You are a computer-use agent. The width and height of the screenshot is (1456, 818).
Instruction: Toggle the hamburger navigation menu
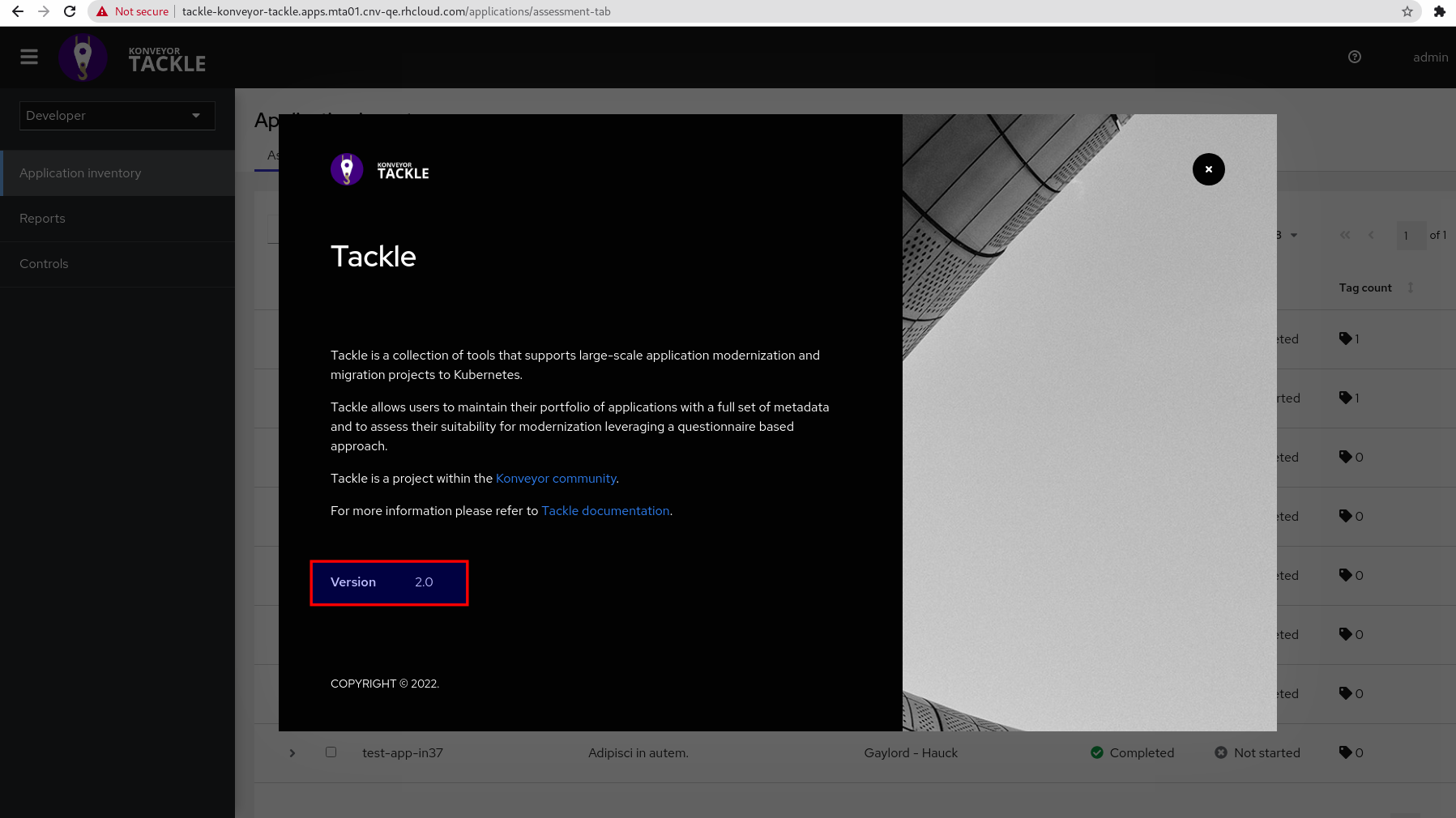pos(29,57)
